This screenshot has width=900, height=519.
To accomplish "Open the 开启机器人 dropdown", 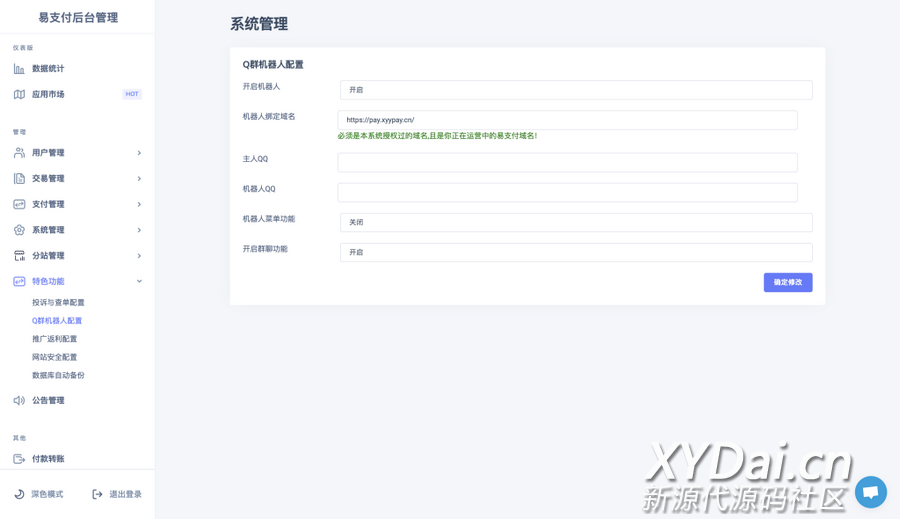I will click(x=575, y=90).
